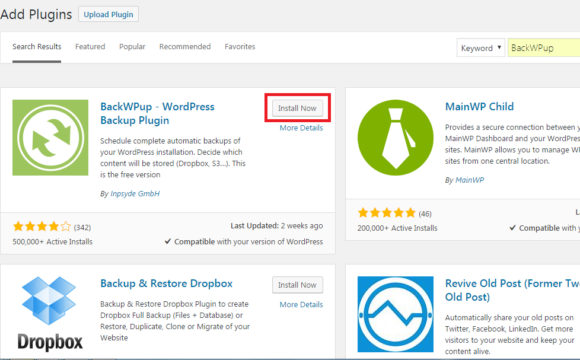Click MainWP Child five-star rating
The width and height of the screenshot is (580, 360).
click(x=387, y=213)
